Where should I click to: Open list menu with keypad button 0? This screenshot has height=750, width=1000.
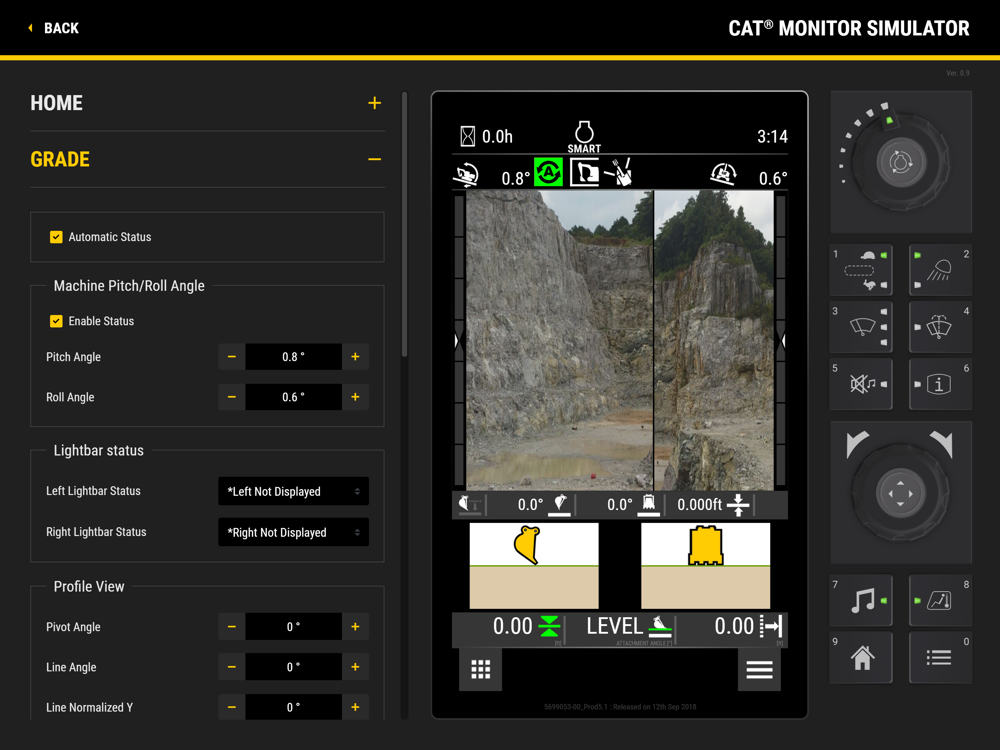(941, 658)
